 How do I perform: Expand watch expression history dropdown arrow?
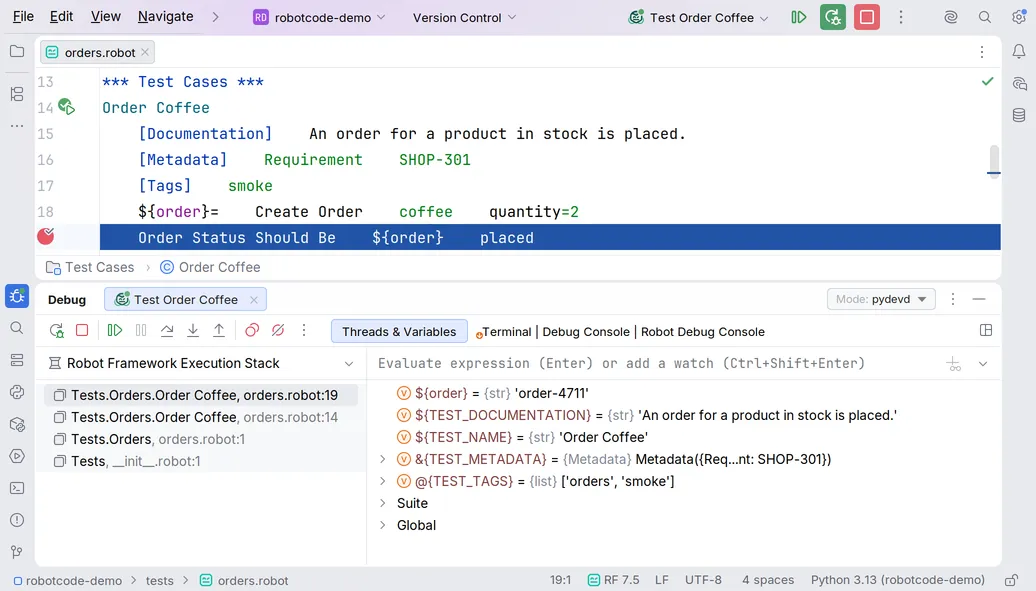pyautogui.click(x=983, y=364)
